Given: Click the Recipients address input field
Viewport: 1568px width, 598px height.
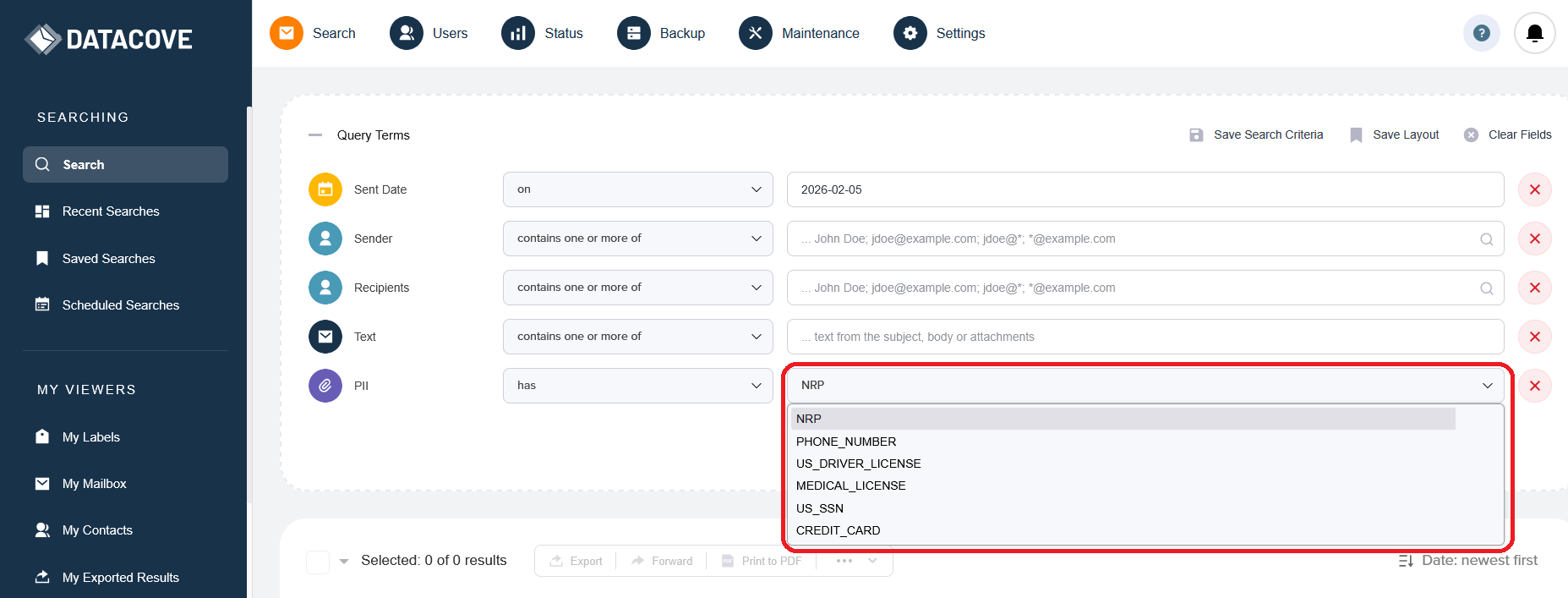Looking at the screenshot, I should tap(1145, 288).
